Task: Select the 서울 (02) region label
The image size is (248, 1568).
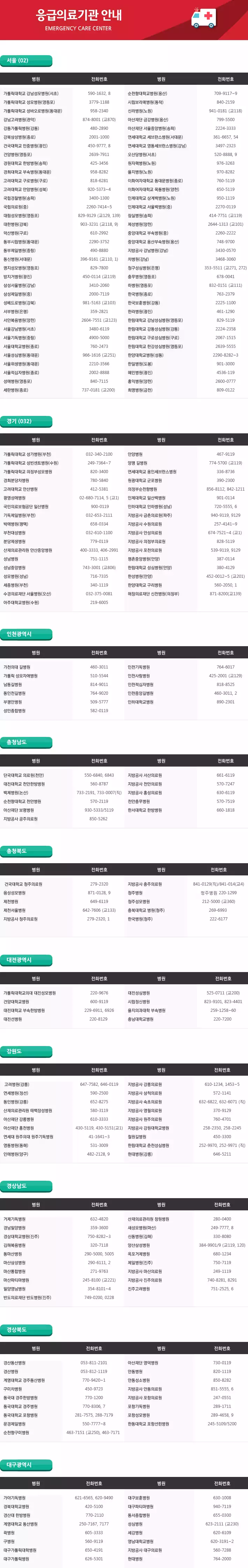Action: (18, 61)
